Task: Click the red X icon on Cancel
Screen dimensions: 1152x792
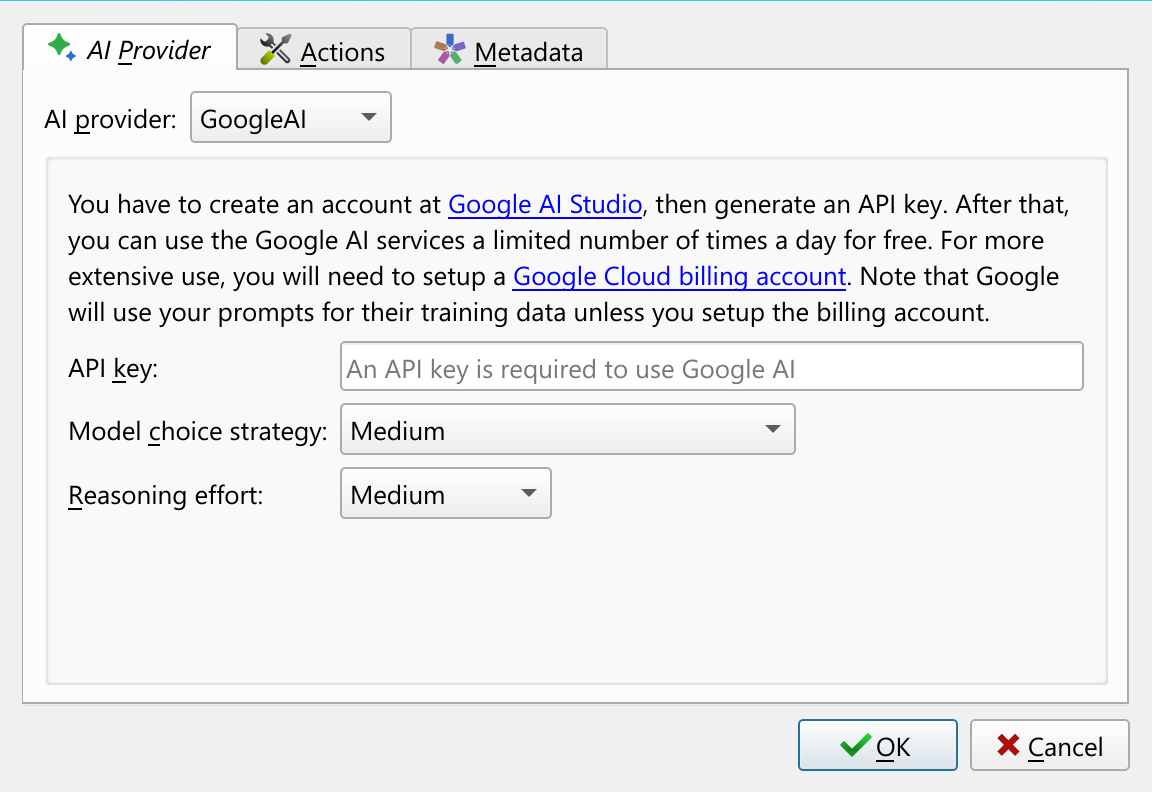Action: tap(1008, 746)
